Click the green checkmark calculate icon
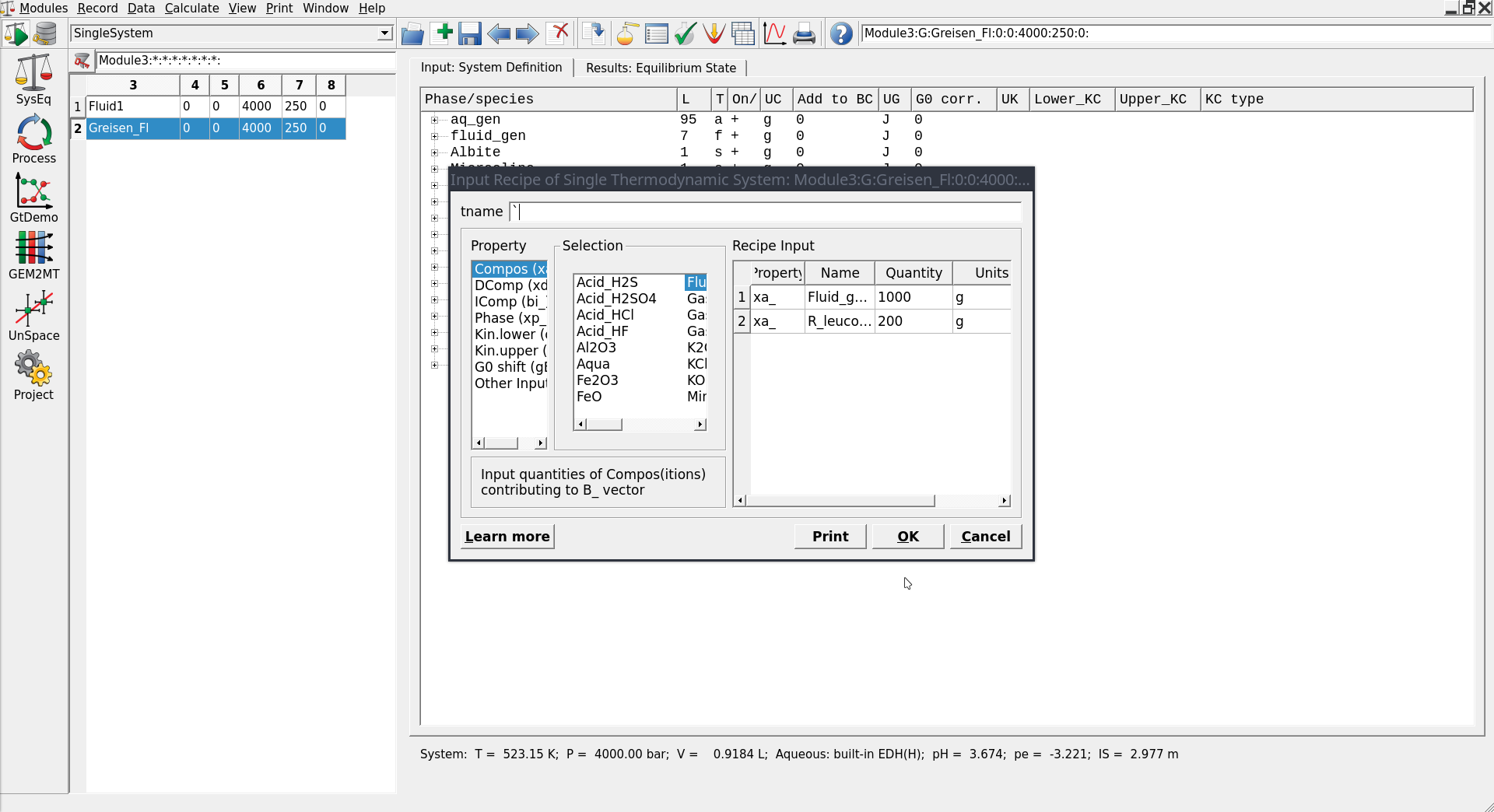1494x812 pixels. [686, 33]
